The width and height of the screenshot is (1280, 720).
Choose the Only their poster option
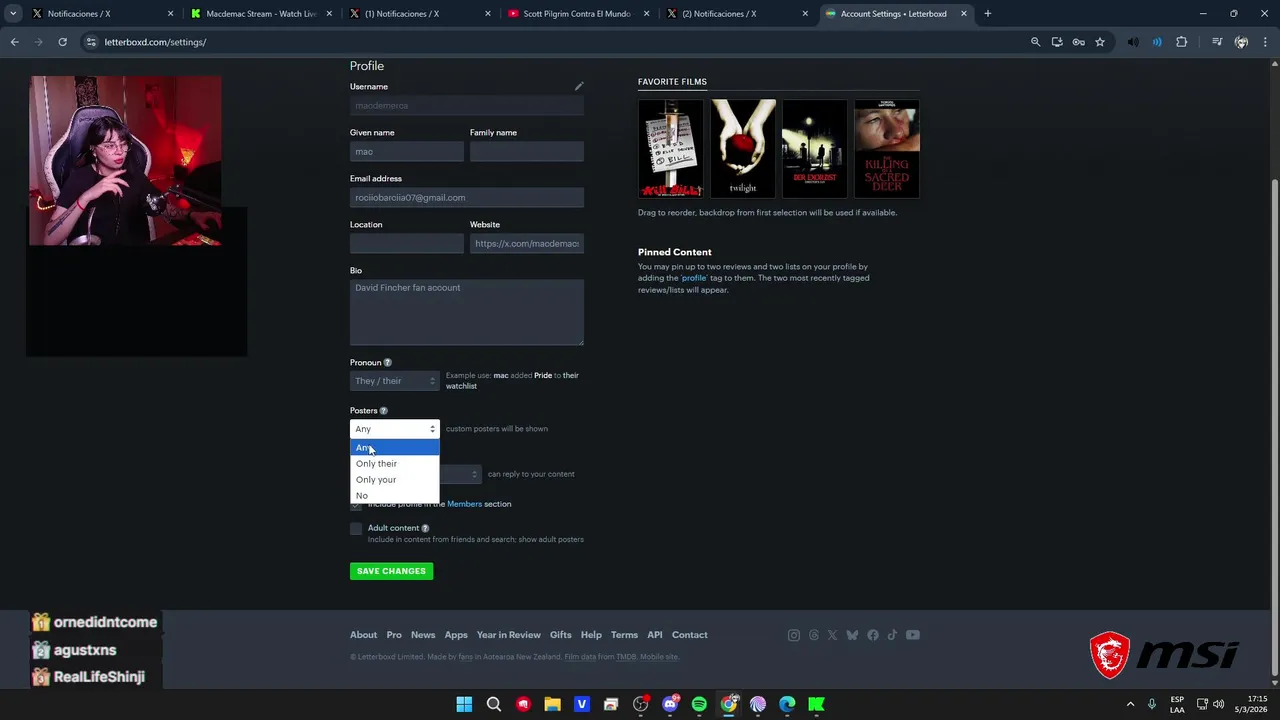(x=394, y=463)
